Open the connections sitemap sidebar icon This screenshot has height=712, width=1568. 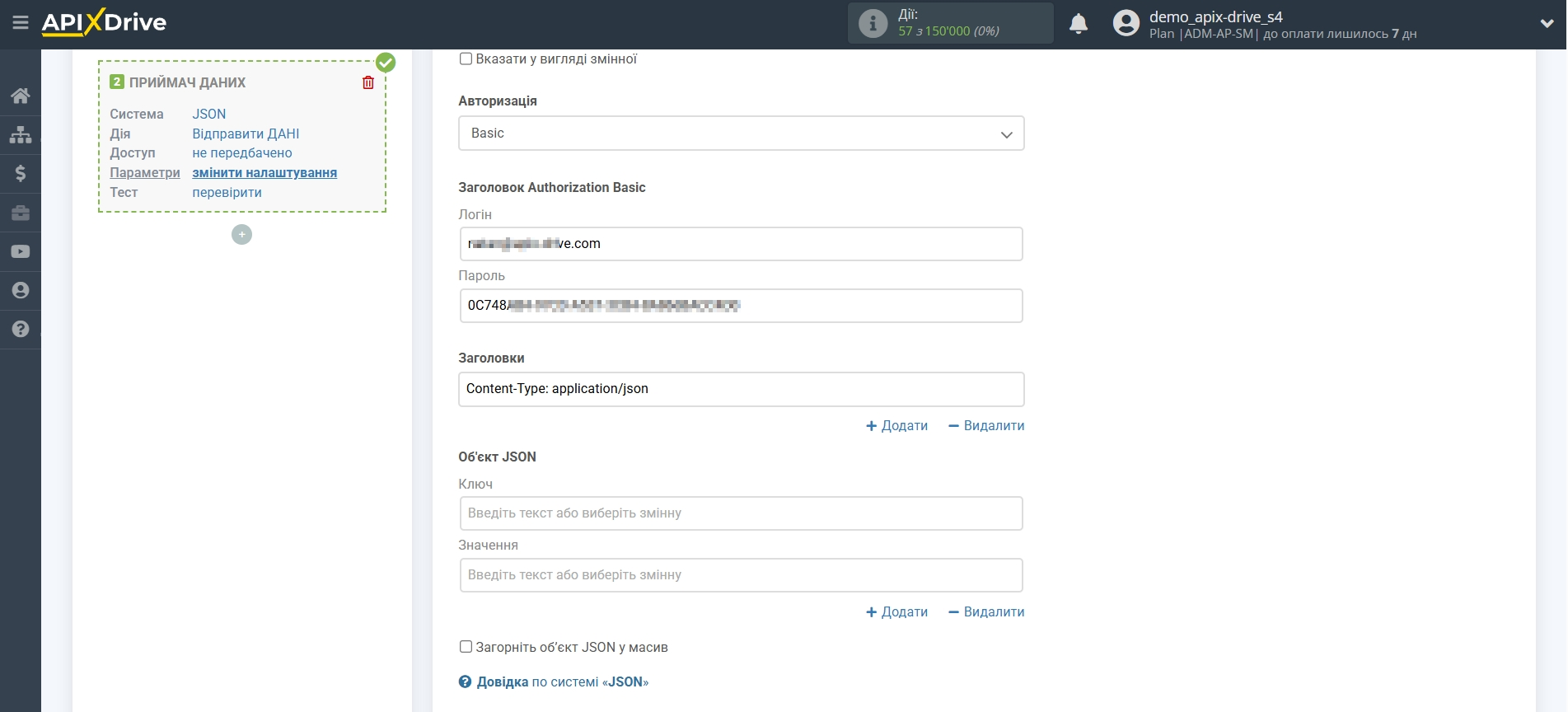pos(21,134)
